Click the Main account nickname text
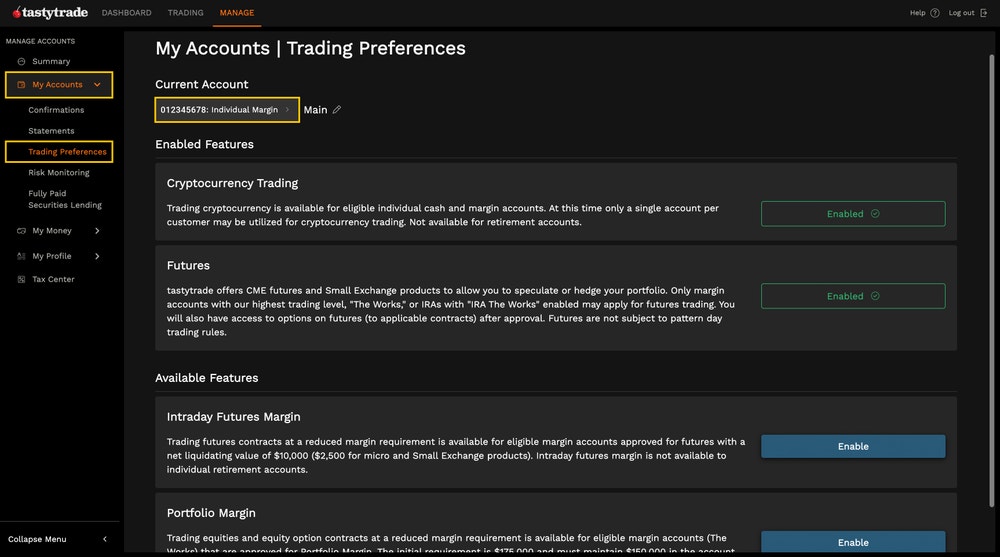The height and width of the screenshot is (557, 1000). coord(315,110)
